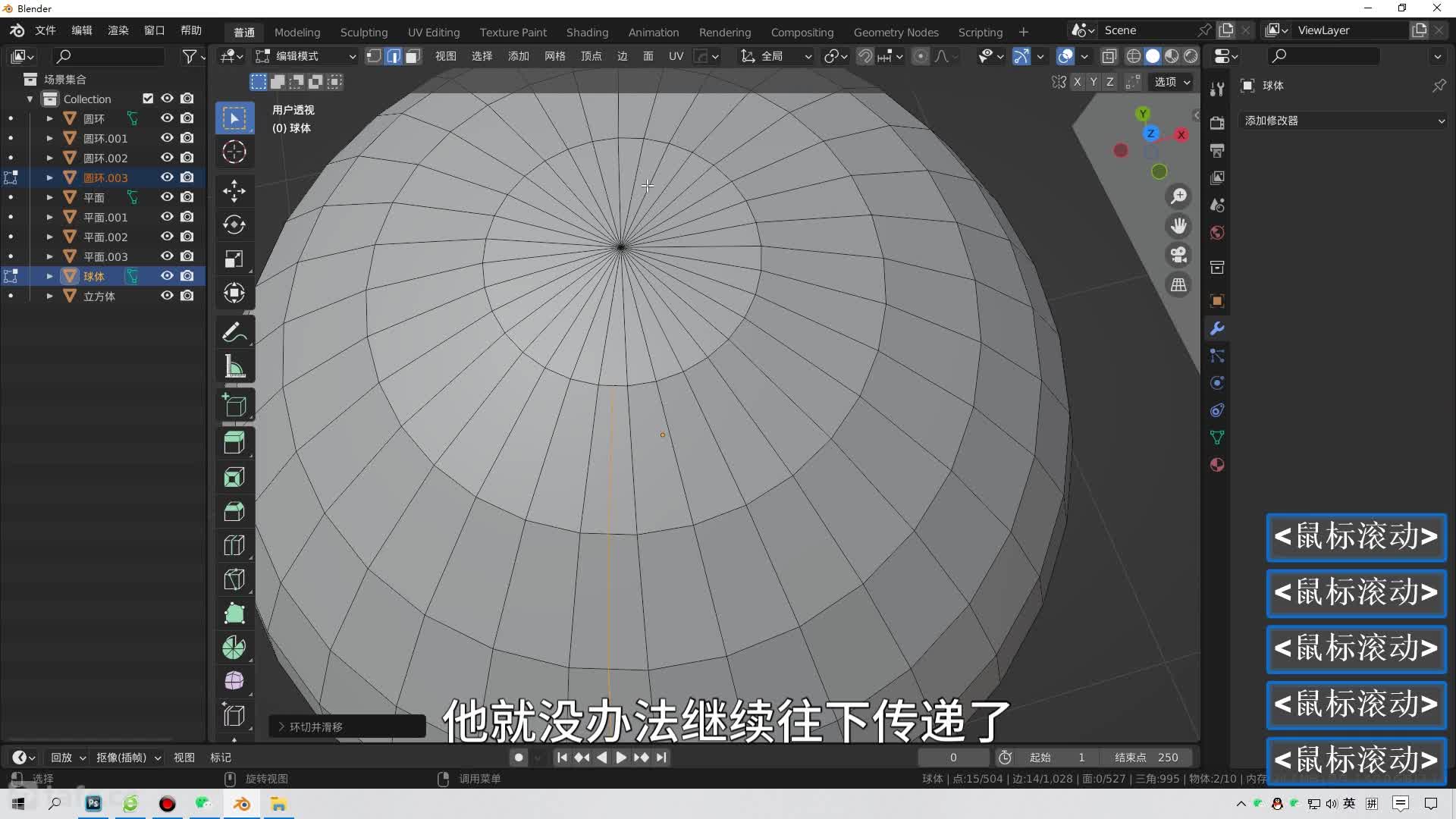Select the Spin tool
The image size is (1456, 819).
tap(234, 648)
